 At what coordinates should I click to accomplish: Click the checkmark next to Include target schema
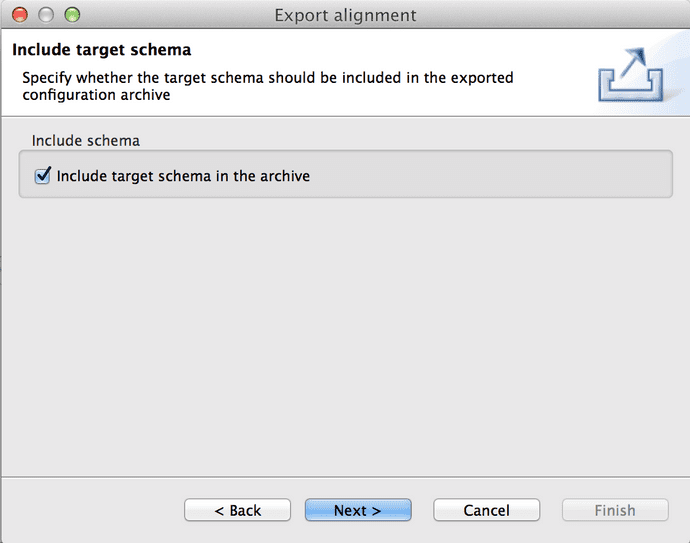coord(43,176)
